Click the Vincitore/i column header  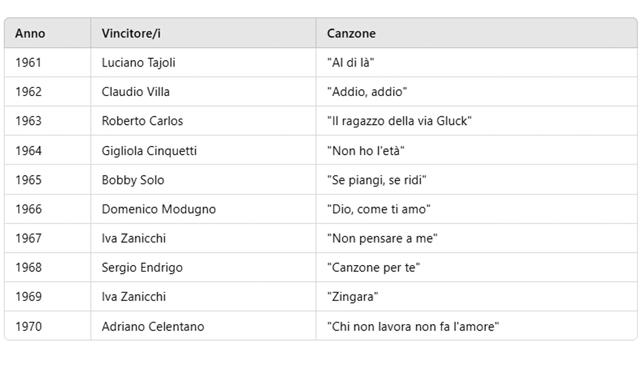203,33
